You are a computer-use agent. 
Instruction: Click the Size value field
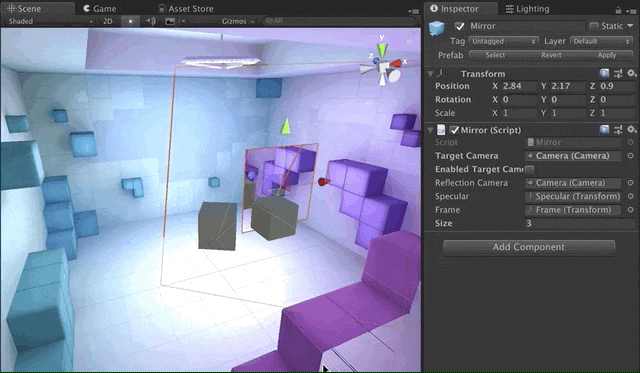pos(580,223)
